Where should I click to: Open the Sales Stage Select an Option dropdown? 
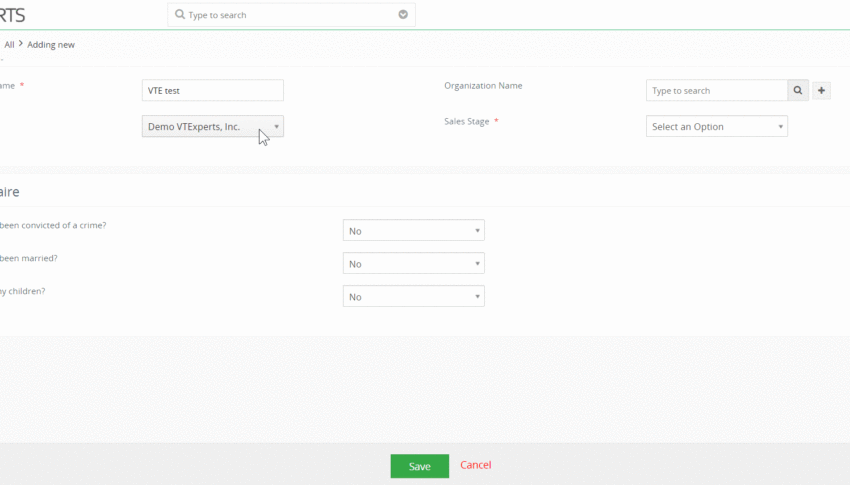[717, 126]
